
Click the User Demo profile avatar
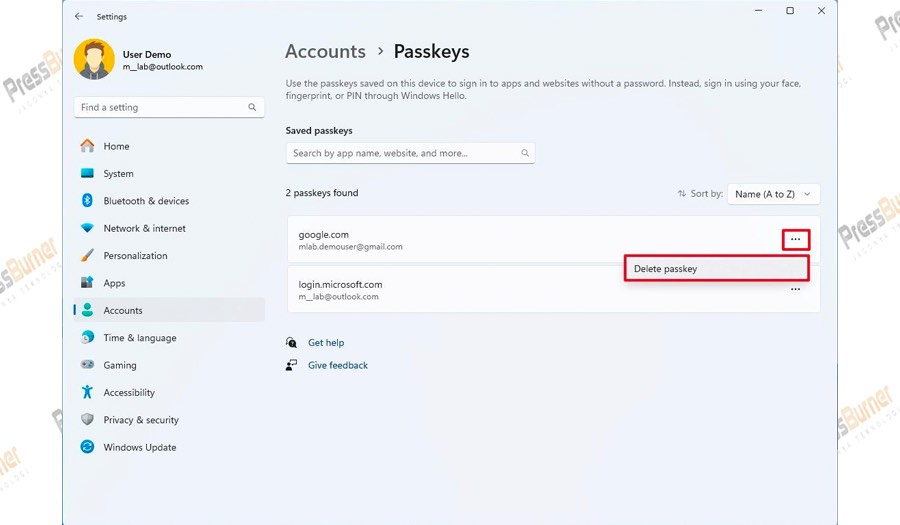[94, 60]
